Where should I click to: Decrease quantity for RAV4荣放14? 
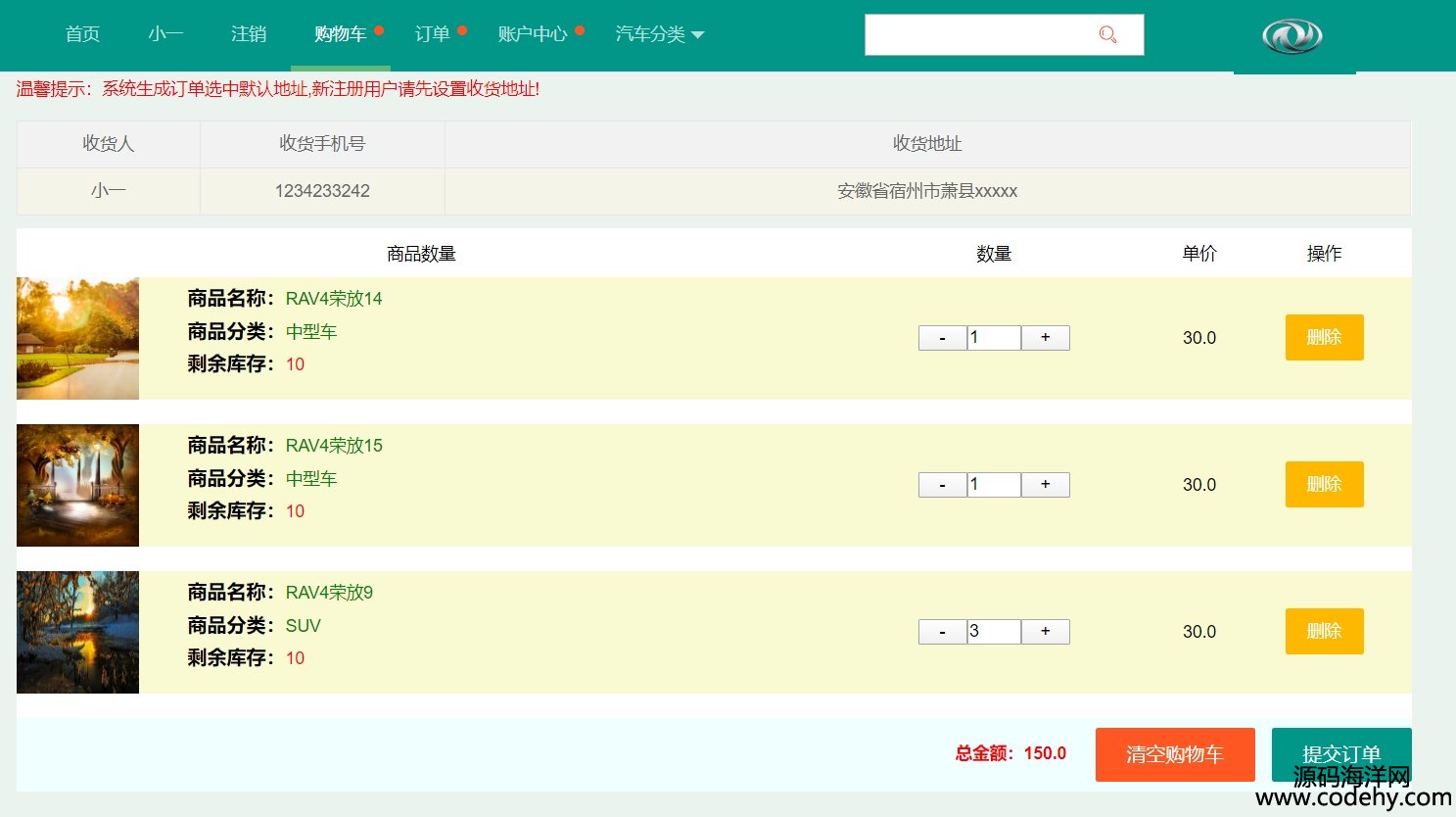coord(942,338)
